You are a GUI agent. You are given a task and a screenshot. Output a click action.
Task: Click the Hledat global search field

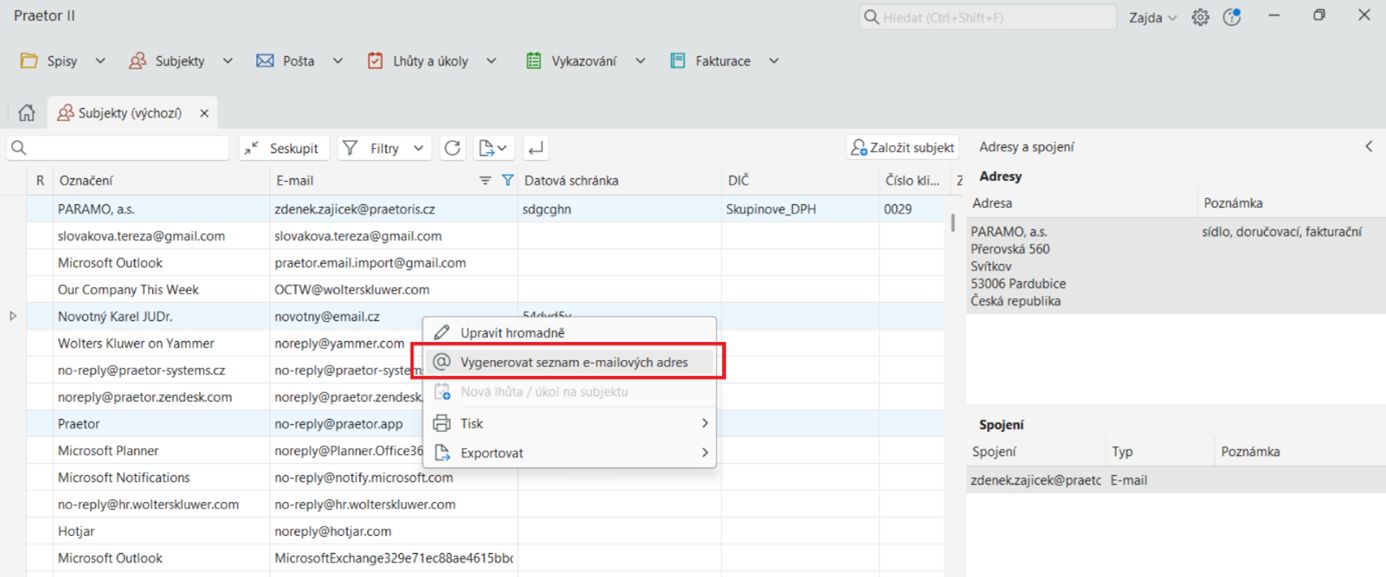(987, 17)
